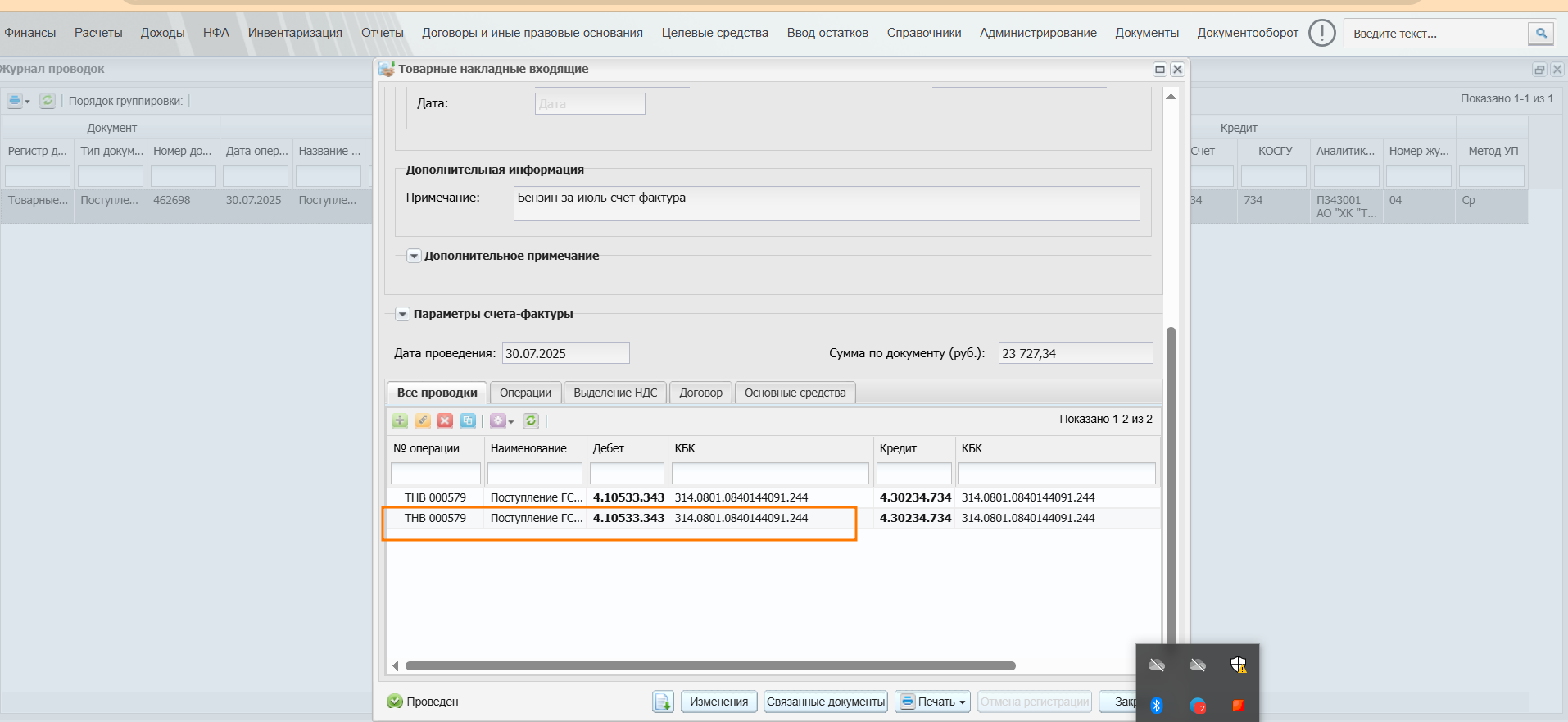Open the Доходы menu
The image size is (1568, 722).
click(x=163, y=33)
